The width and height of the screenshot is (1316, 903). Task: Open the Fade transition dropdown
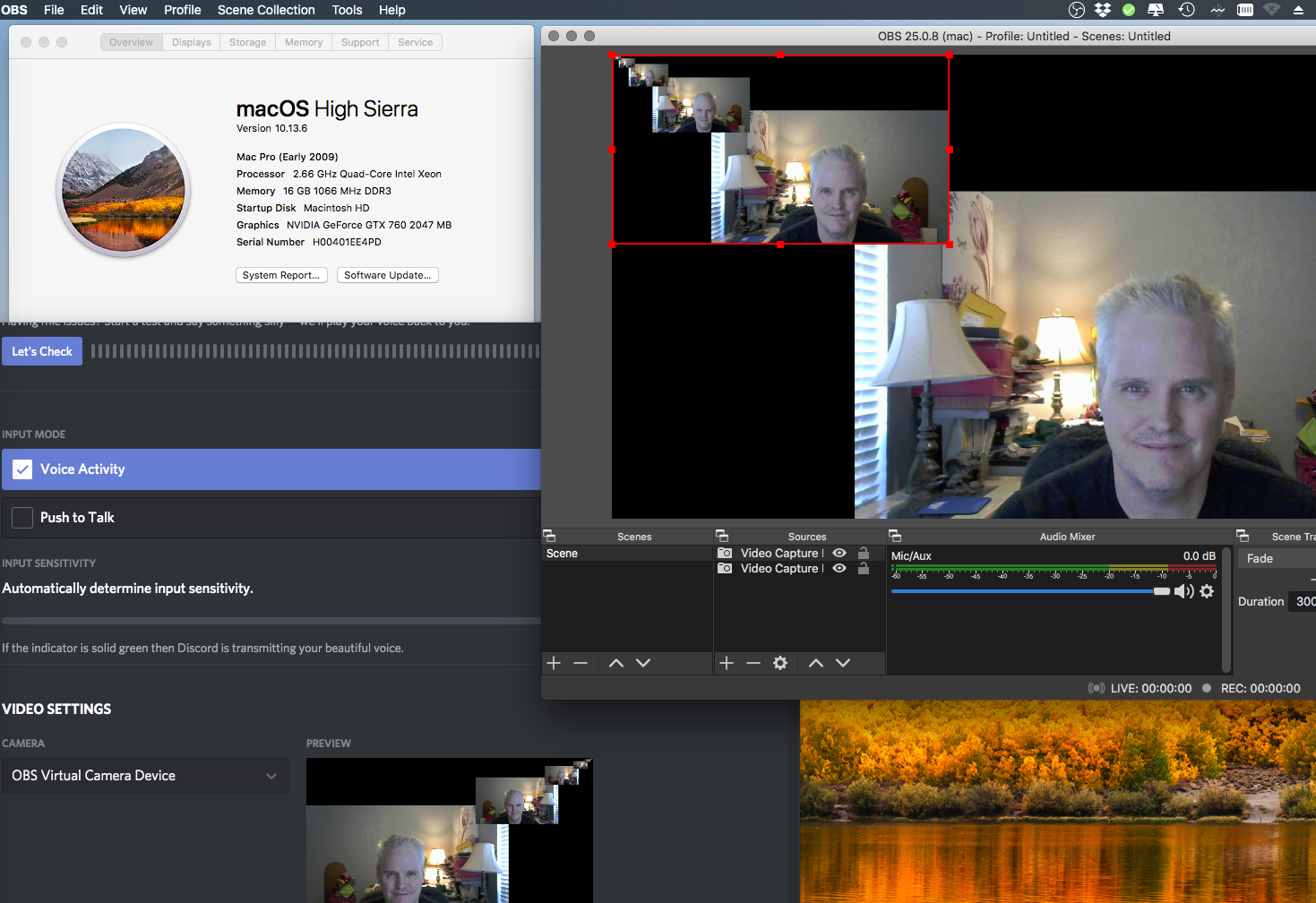pyautogui.click(x=1277, y=558)
